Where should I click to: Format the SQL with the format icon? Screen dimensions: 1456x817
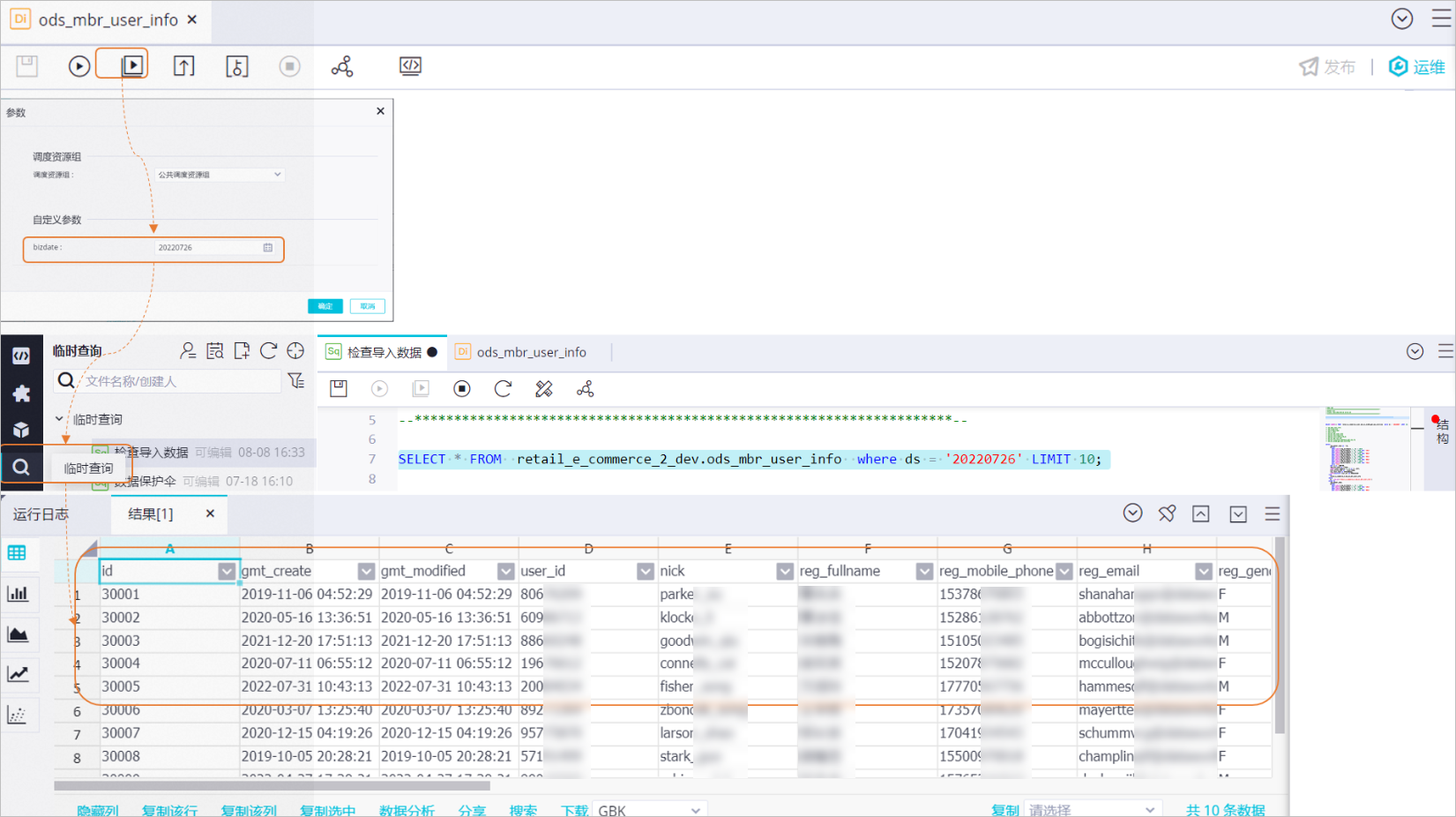544,388
